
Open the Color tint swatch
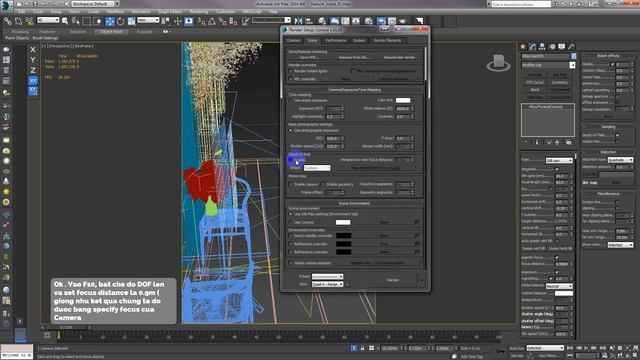point(403,100)
